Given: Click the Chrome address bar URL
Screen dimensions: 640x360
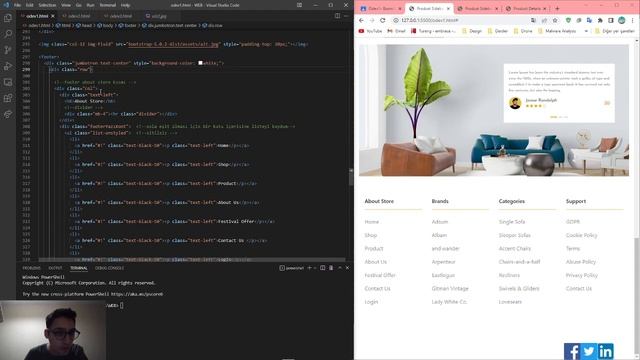Looking at the screenshot, I should (x=429, y=20).
